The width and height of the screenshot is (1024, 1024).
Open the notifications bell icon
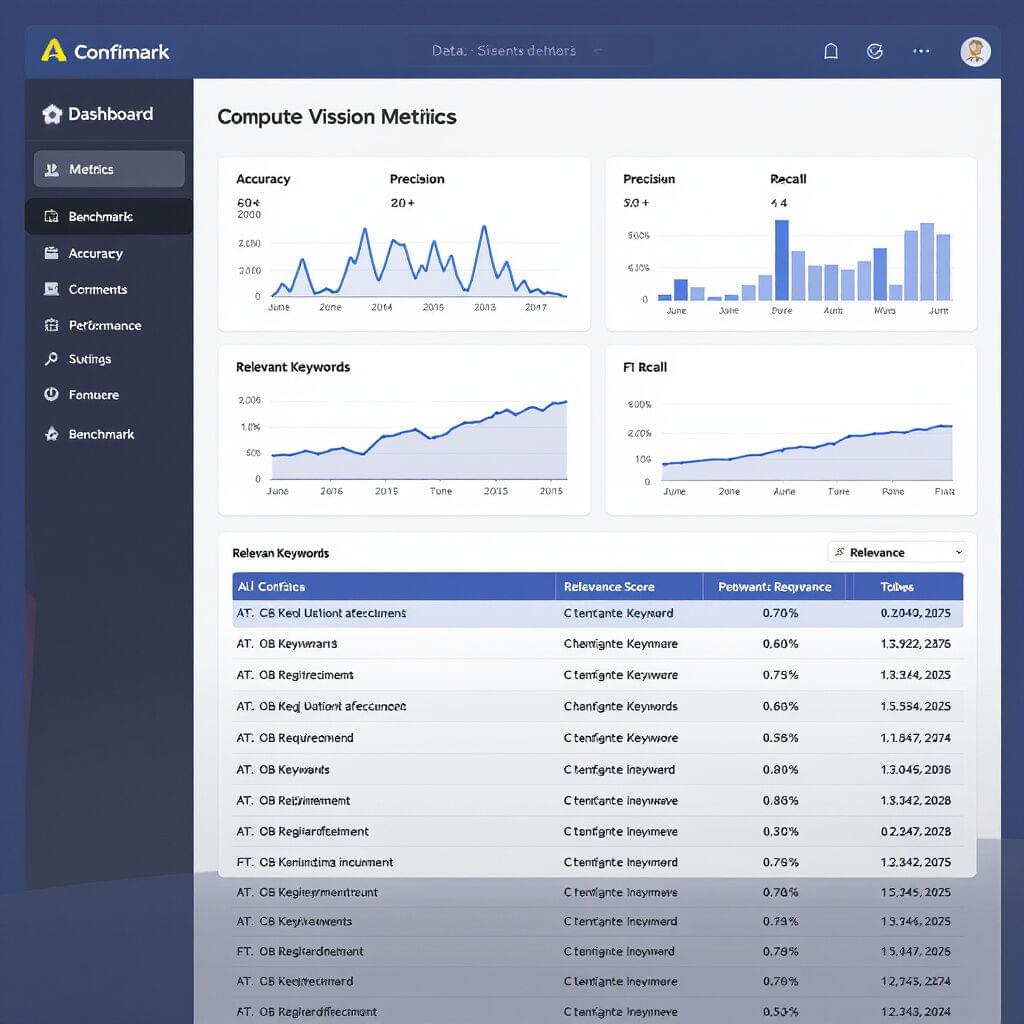pyautogui.click(x=831, y=51)
